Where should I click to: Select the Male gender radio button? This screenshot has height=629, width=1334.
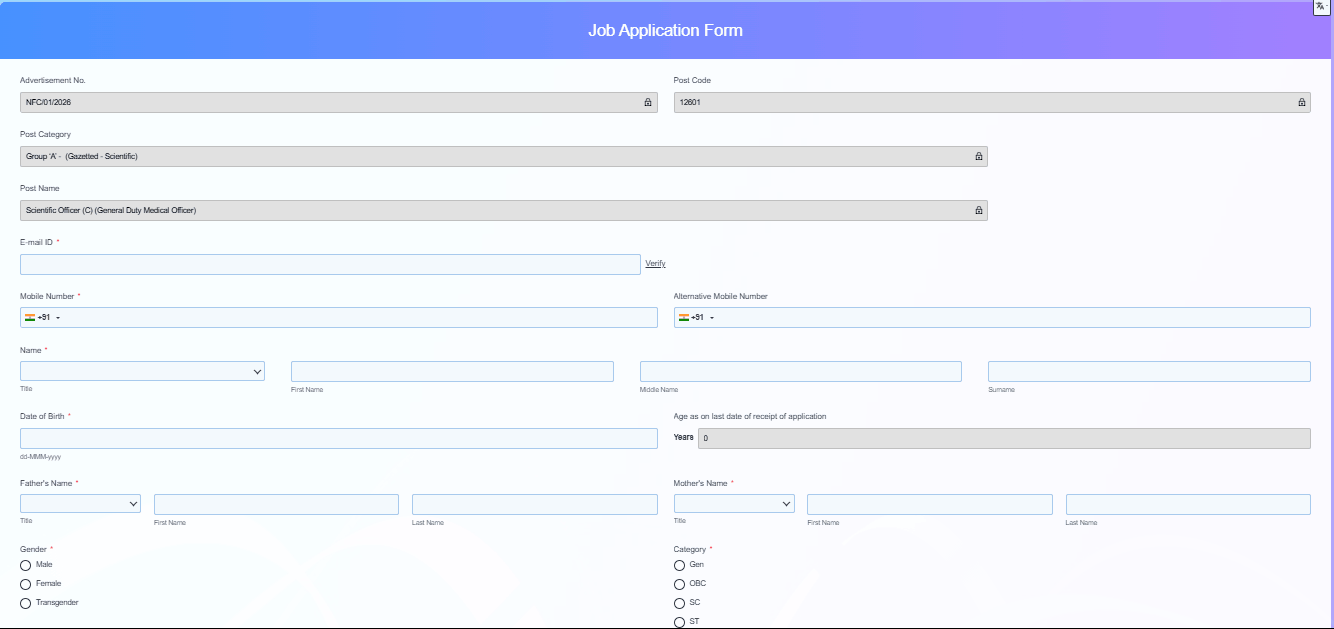[x=26, y=565]
